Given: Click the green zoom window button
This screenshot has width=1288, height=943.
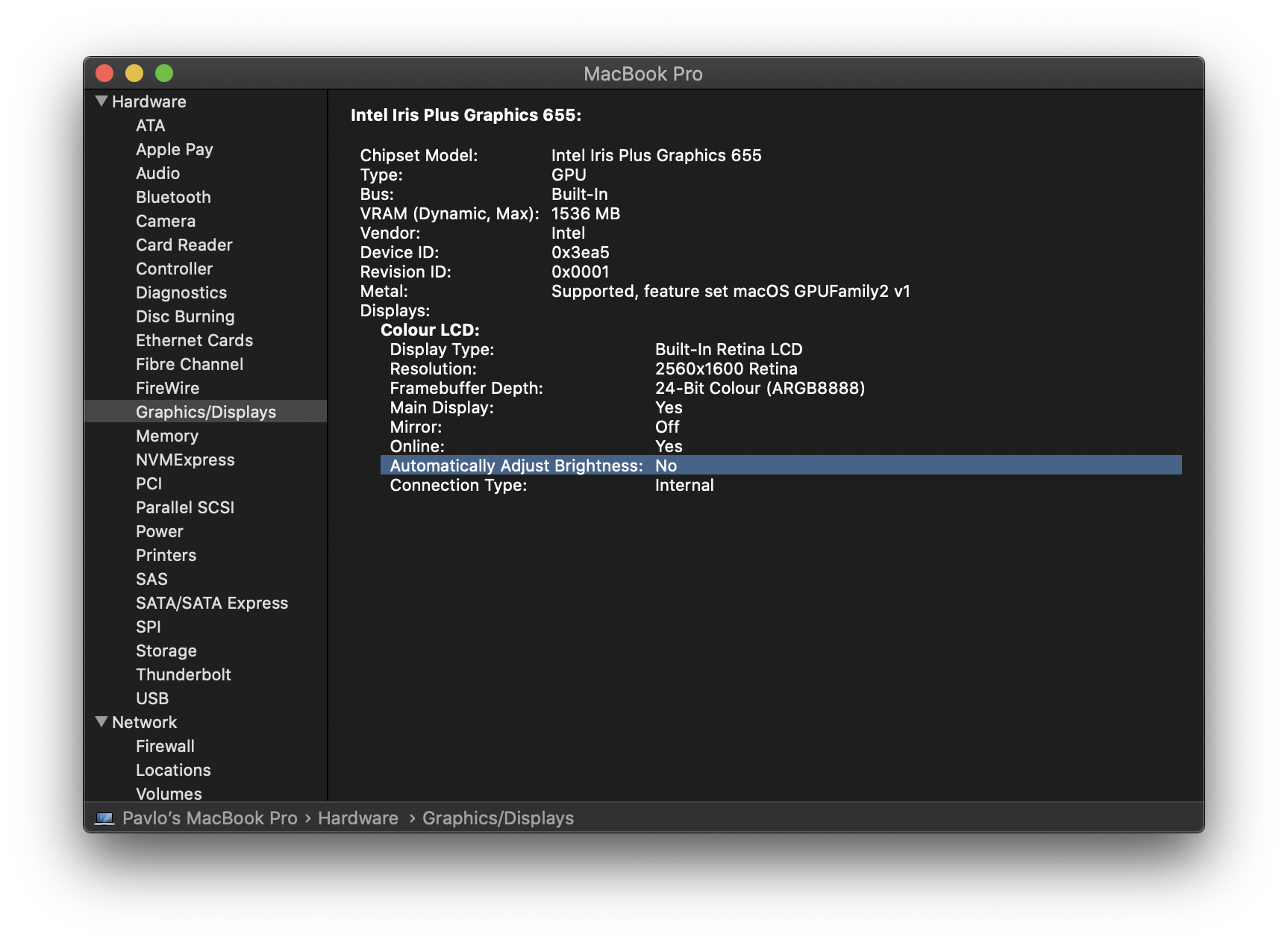Looking at the screenshot, I should coord(164,73).
